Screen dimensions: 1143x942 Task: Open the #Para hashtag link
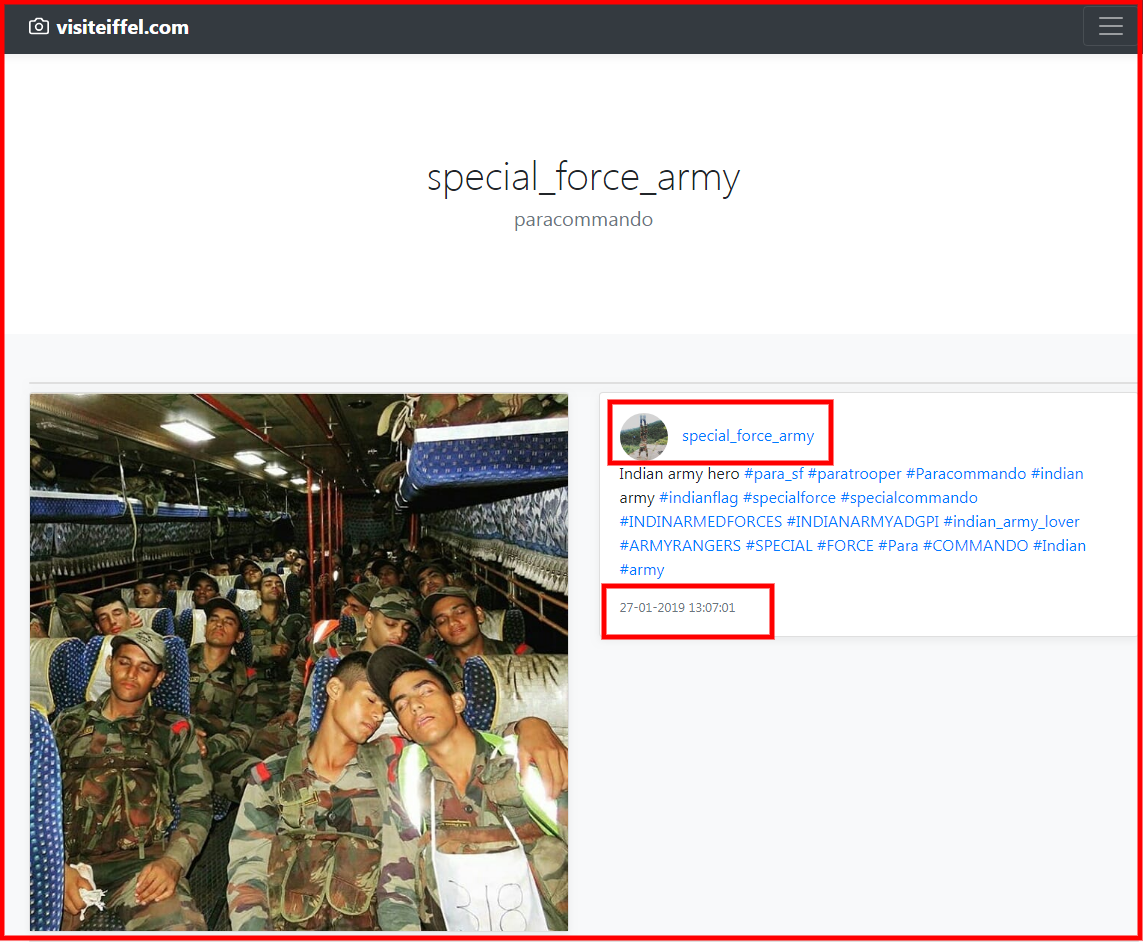(x=898, y=546)
